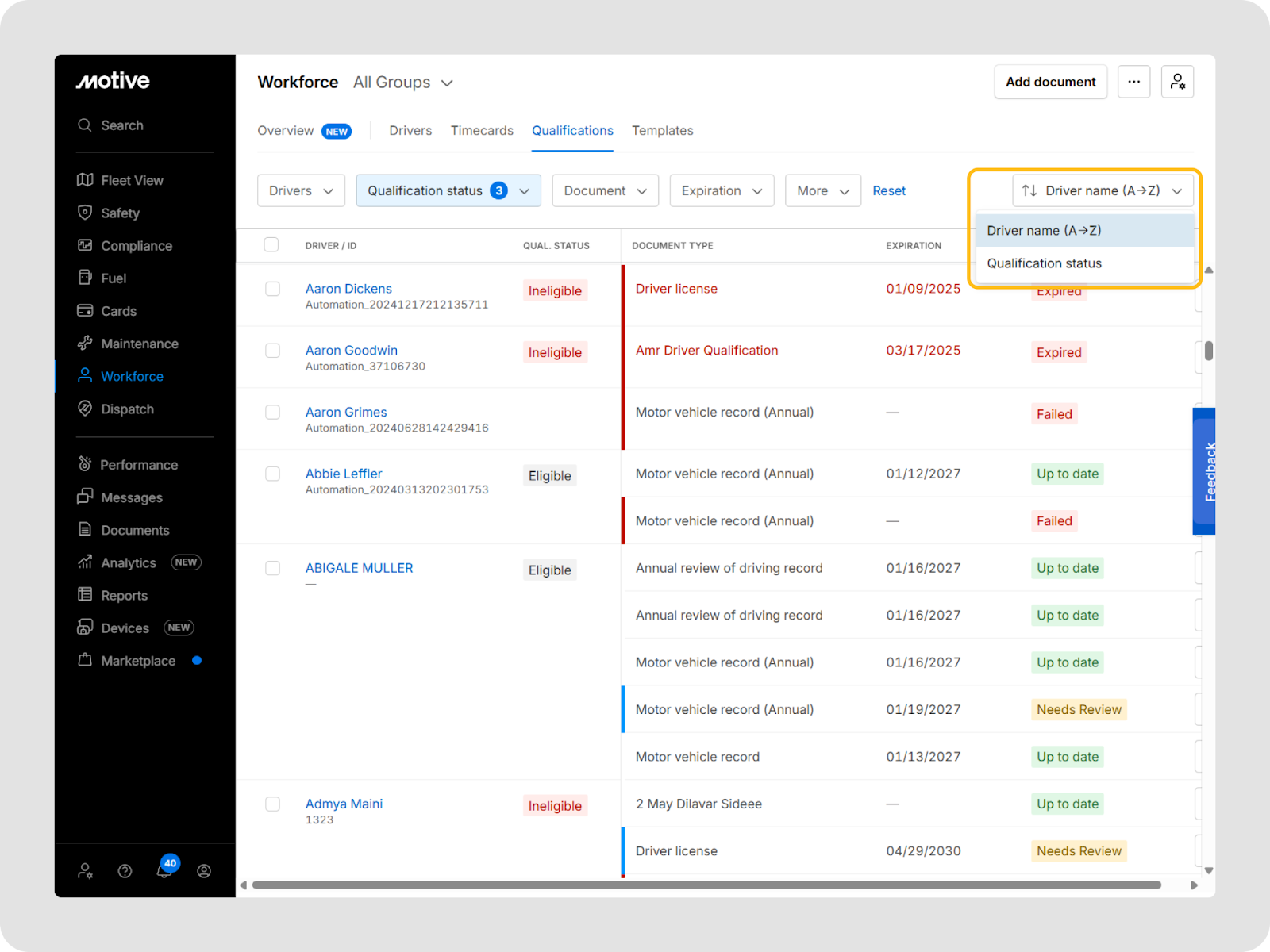Expand the All Groups selector
Image resolution: width=1270 pixels, height=952 pixels.
point(402,83)
